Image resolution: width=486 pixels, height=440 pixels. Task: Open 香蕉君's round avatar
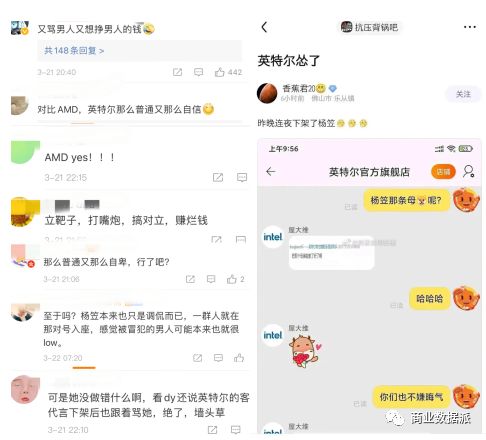[x=267, y=93]
